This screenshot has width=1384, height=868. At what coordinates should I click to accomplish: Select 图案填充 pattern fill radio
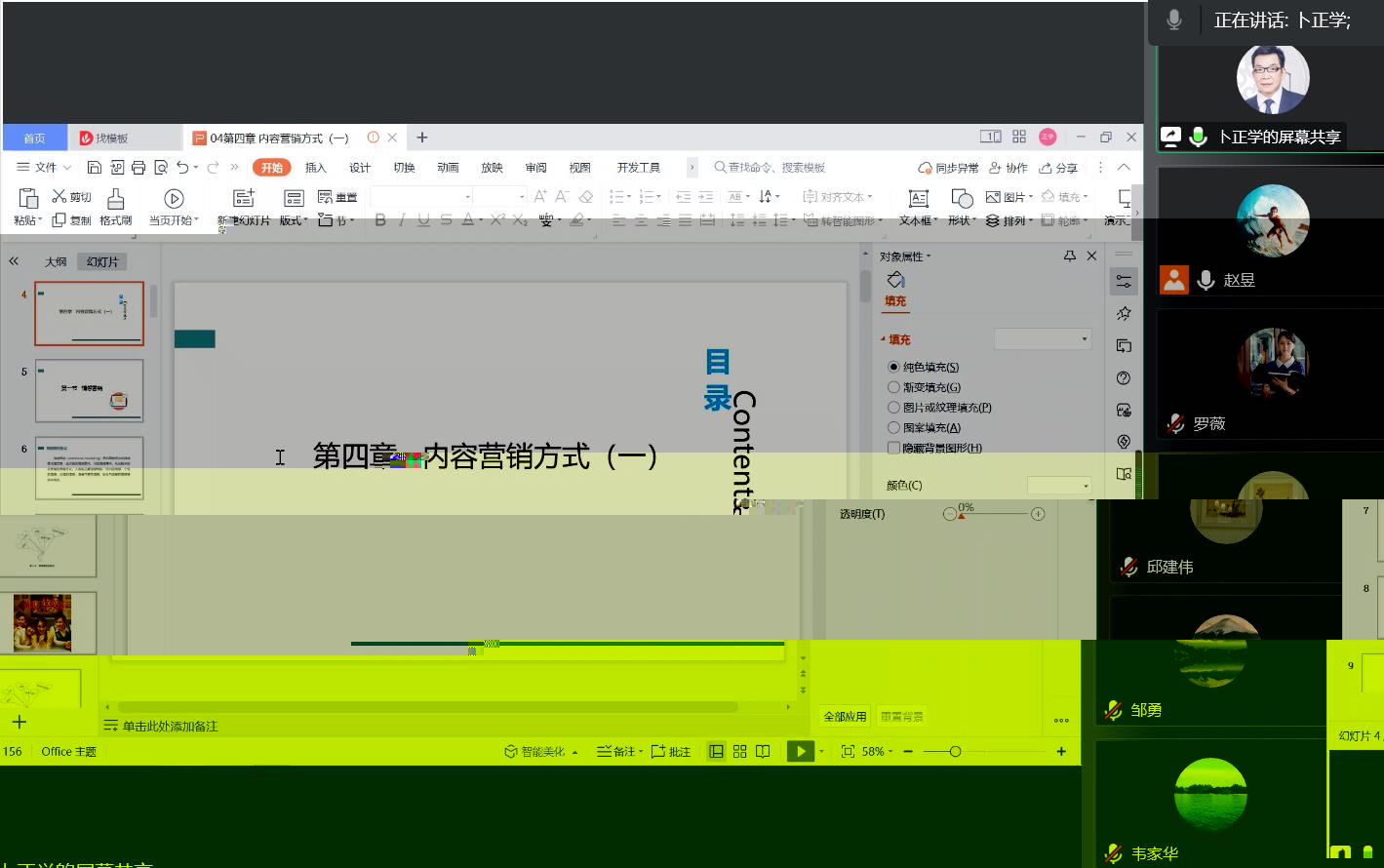[x=893, y=427]
